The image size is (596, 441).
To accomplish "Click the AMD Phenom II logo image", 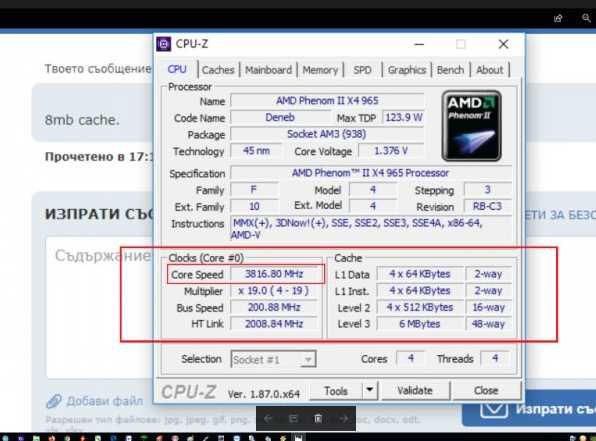I will 471,126.
